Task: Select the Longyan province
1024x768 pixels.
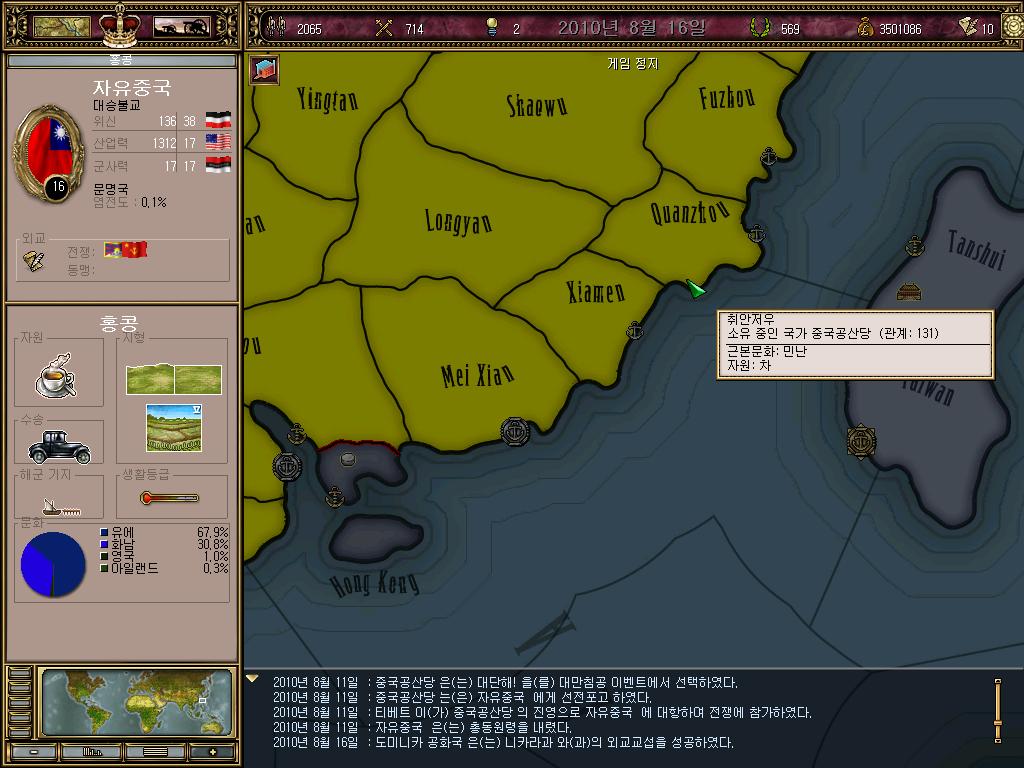Action: (x=458, y=222)
